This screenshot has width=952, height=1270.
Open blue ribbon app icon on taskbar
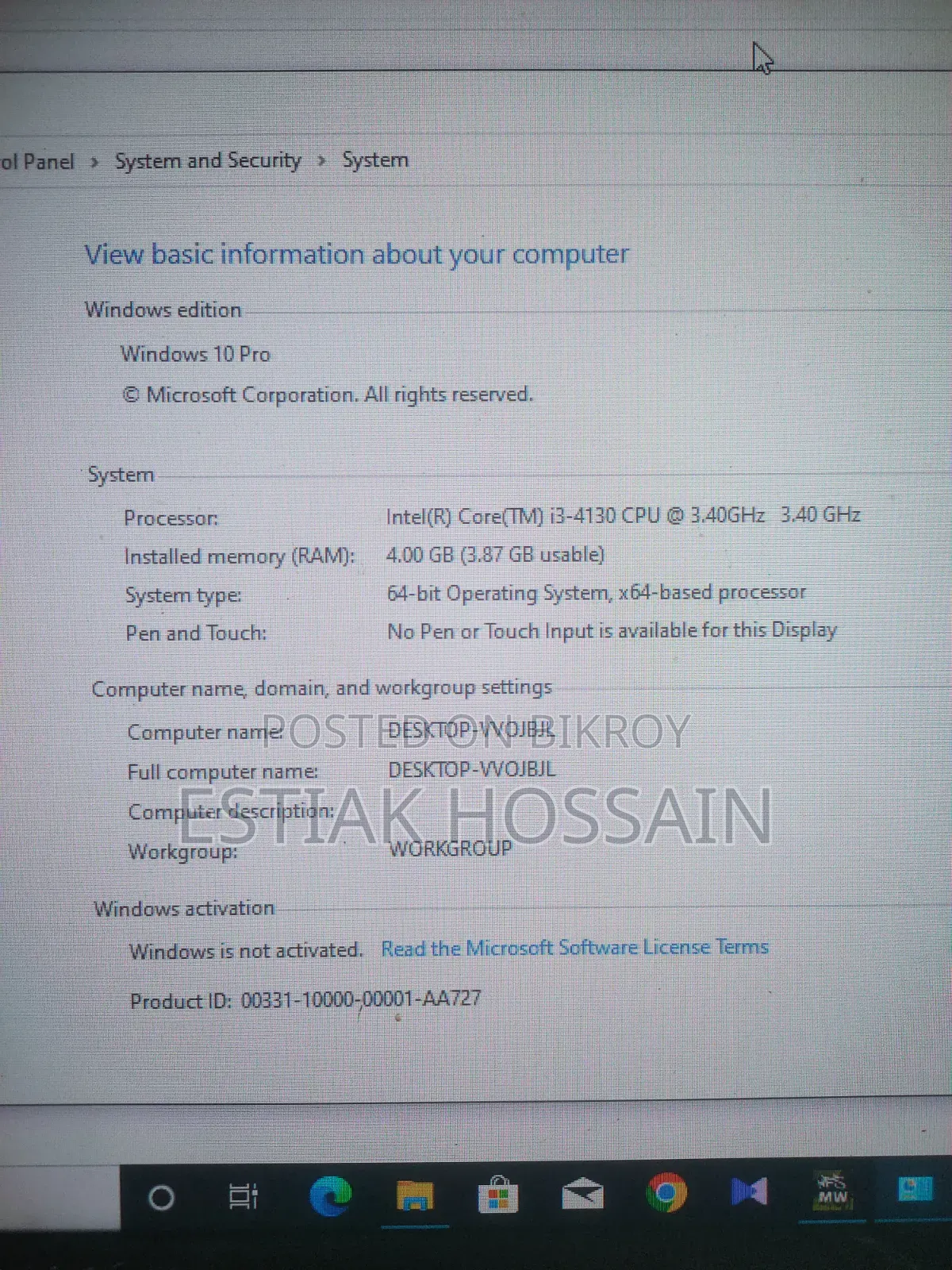point(749,1191)
